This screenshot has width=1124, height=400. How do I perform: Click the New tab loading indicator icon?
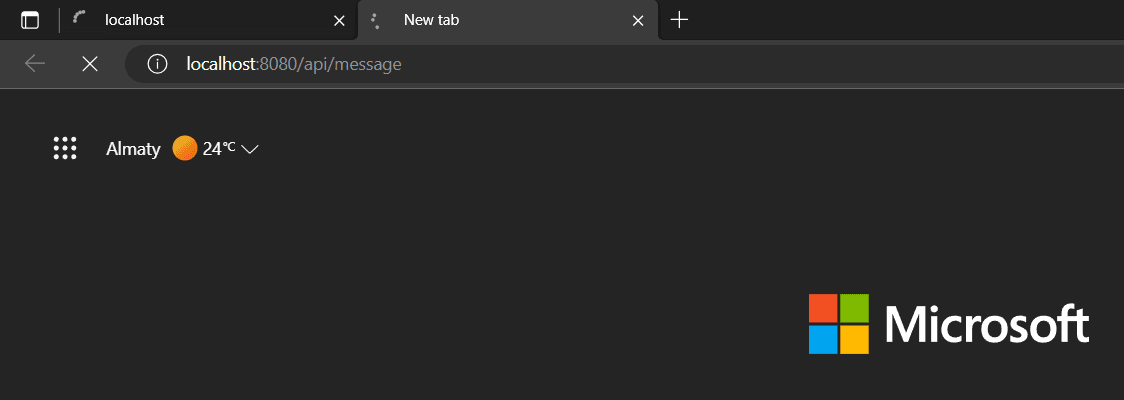(375, 19)
